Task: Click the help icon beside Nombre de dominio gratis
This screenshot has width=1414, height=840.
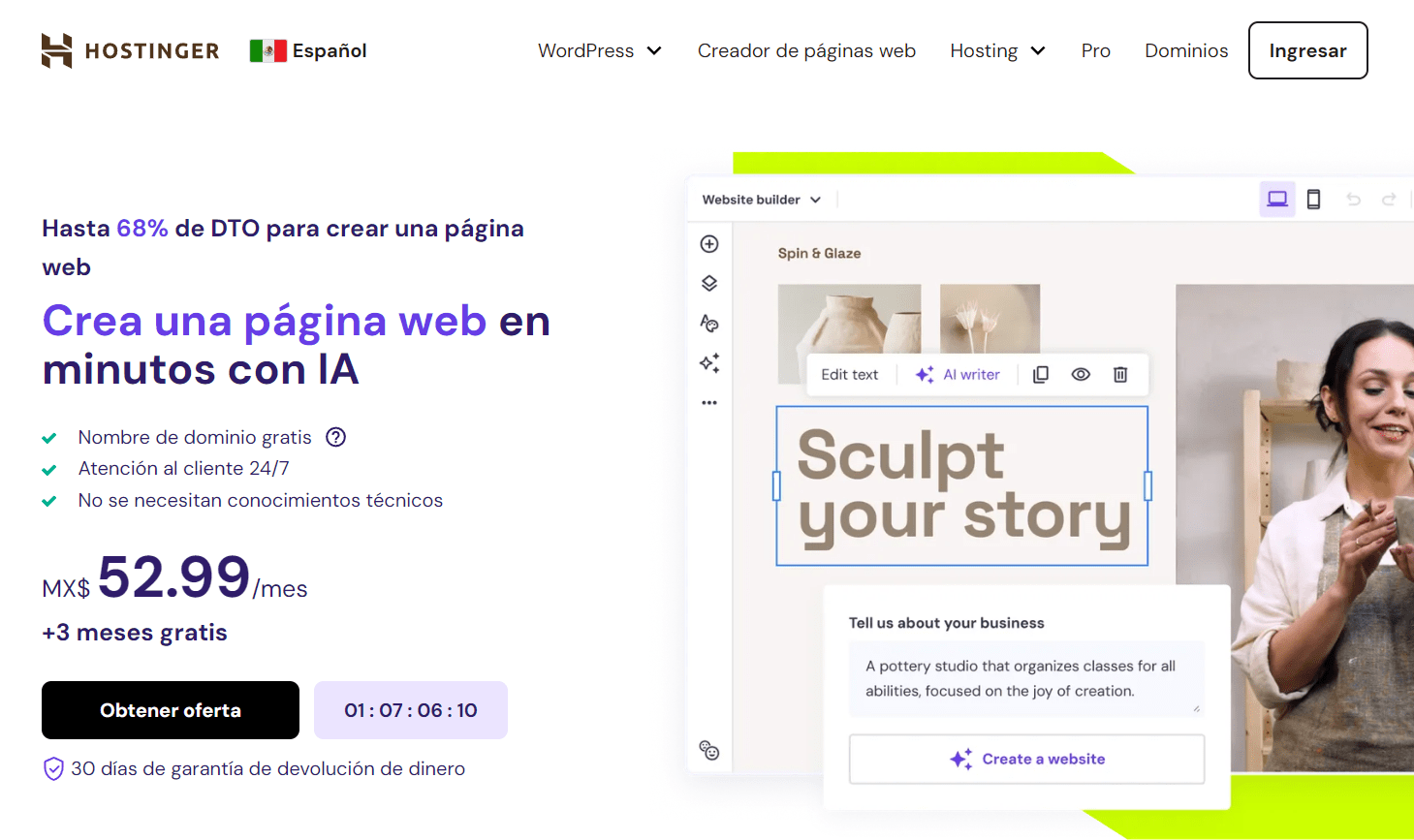Action: (336, 437)
